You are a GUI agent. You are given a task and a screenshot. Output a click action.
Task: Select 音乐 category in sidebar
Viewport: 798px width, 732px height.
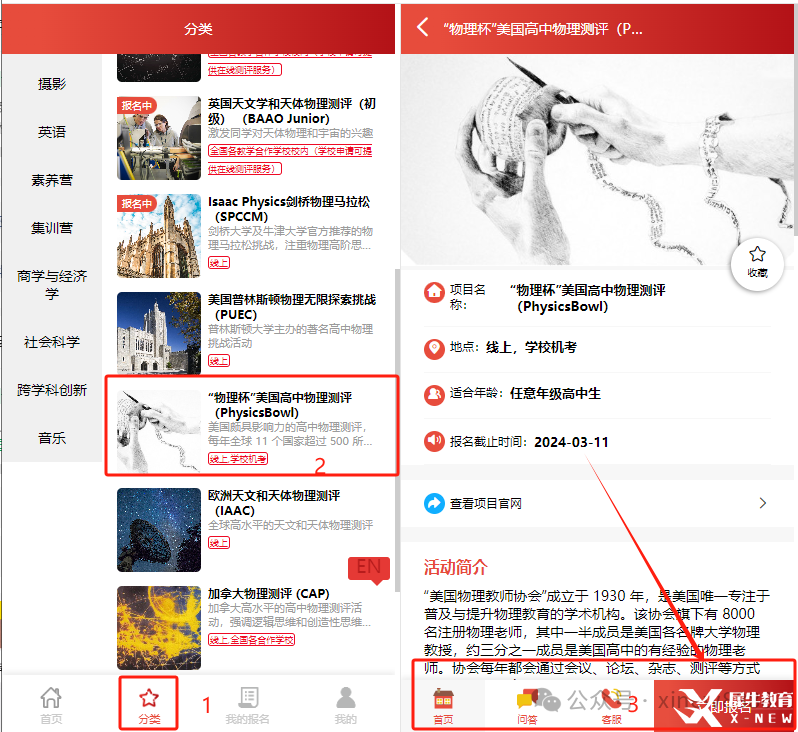tap(51, 438)
